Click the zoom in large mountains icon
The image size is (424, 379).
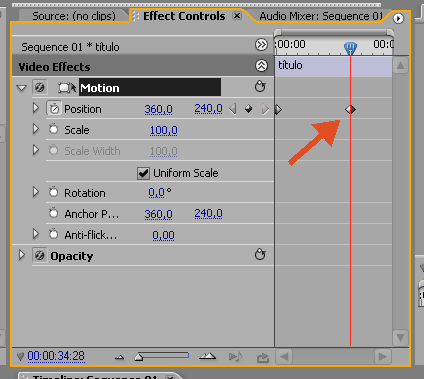pyautogui.click(x=207, y=357)
